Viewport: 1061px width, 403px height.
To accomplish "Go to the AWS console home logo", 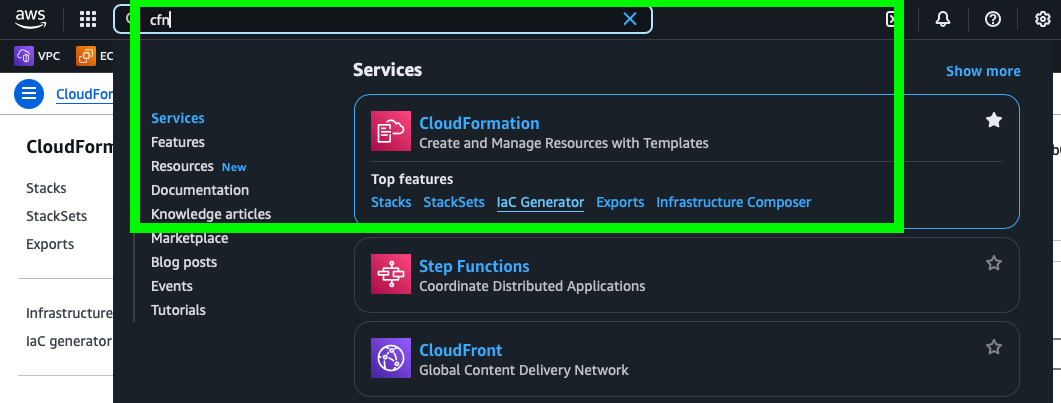I will tap(30, 18).
